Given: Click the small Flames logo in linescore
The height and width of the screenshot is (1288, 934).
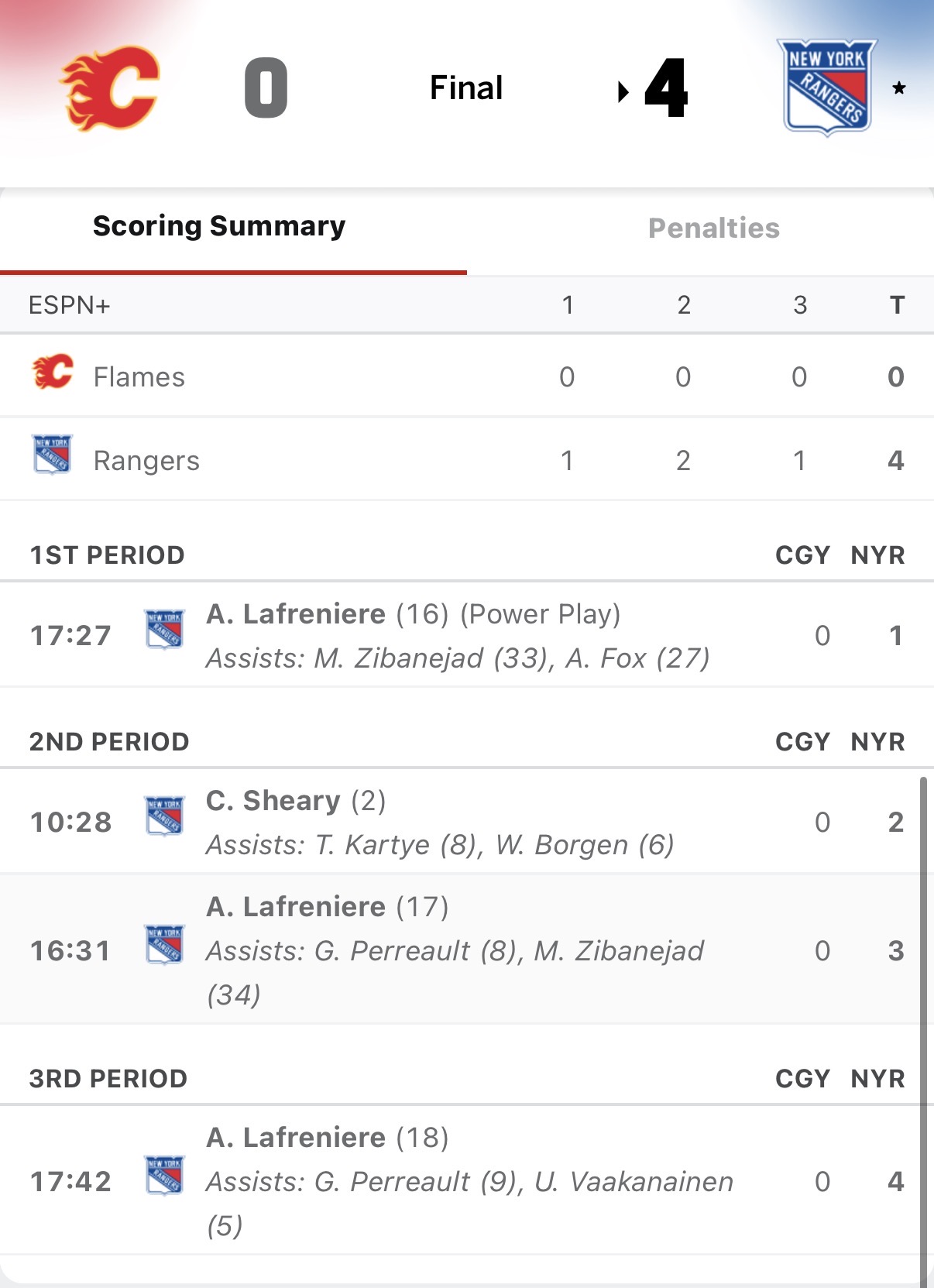Looking at the screenshot, I should [x=53, y=373].
